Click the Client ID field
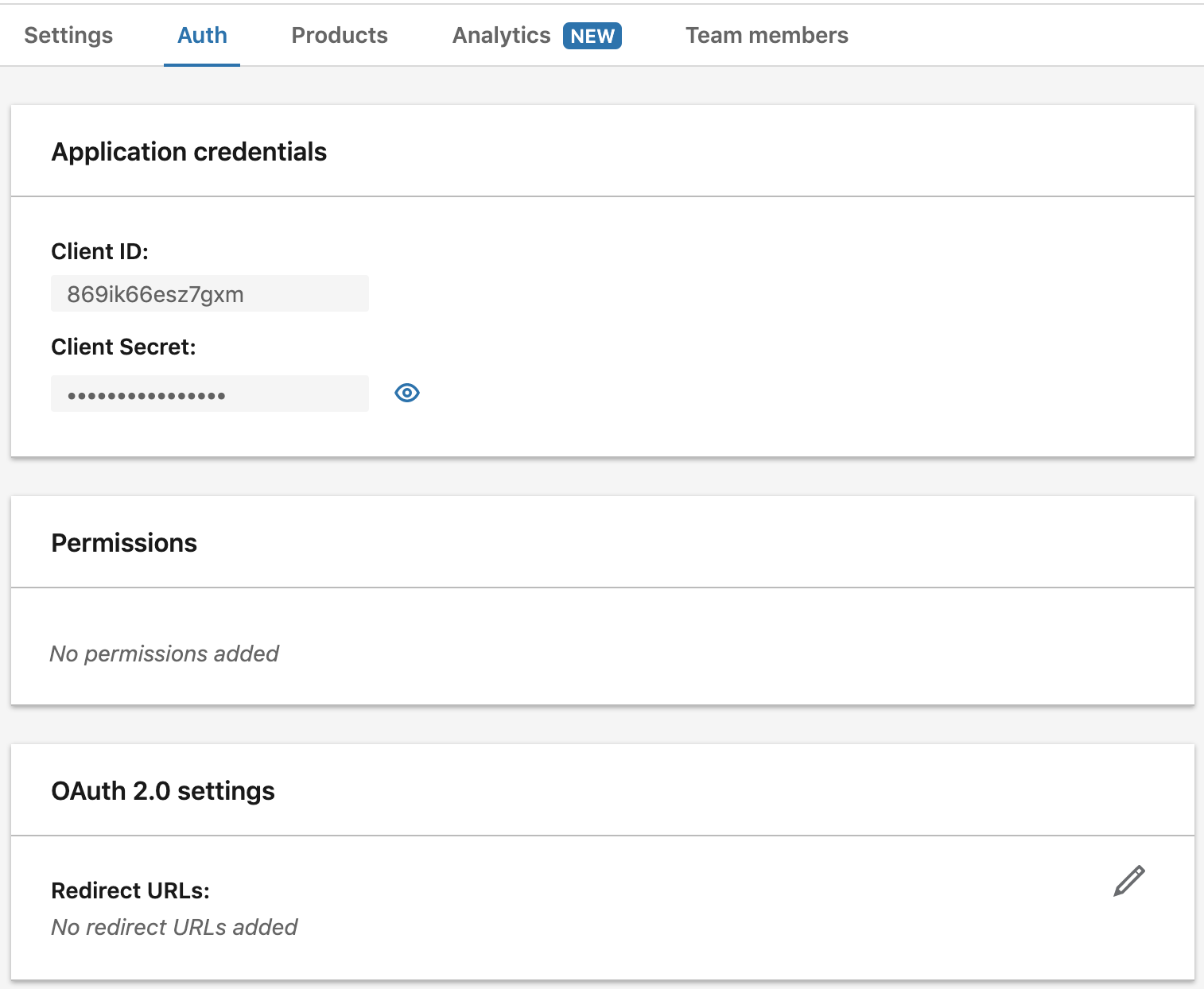The image size is (1204, 989). pyautogui.click(x=210, y=293)
